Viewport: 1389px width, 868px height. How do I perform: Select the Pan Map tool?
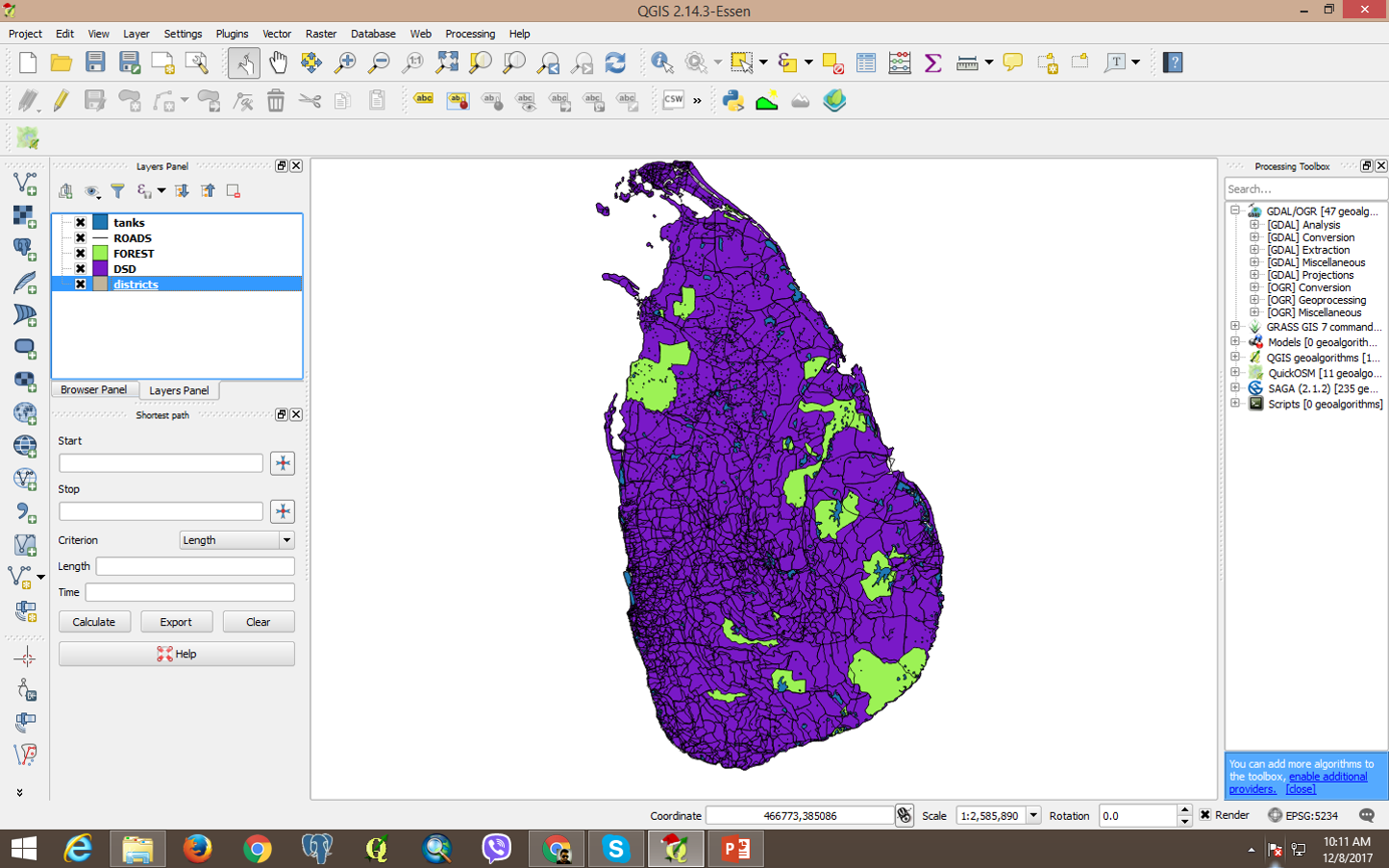[278, 62]
